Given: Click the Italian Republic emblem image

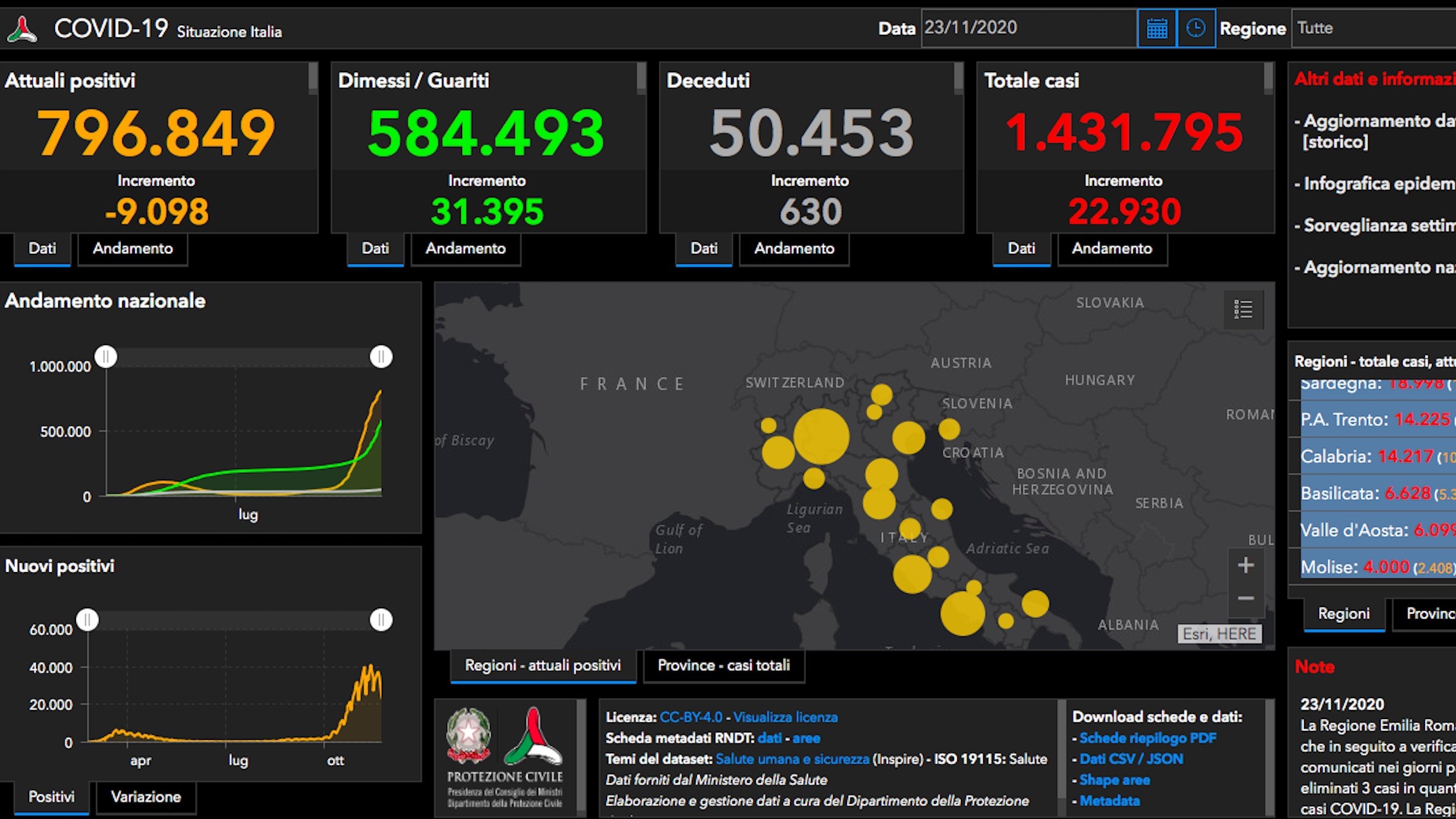Looking at the screenshot, I should click(468, 735).
